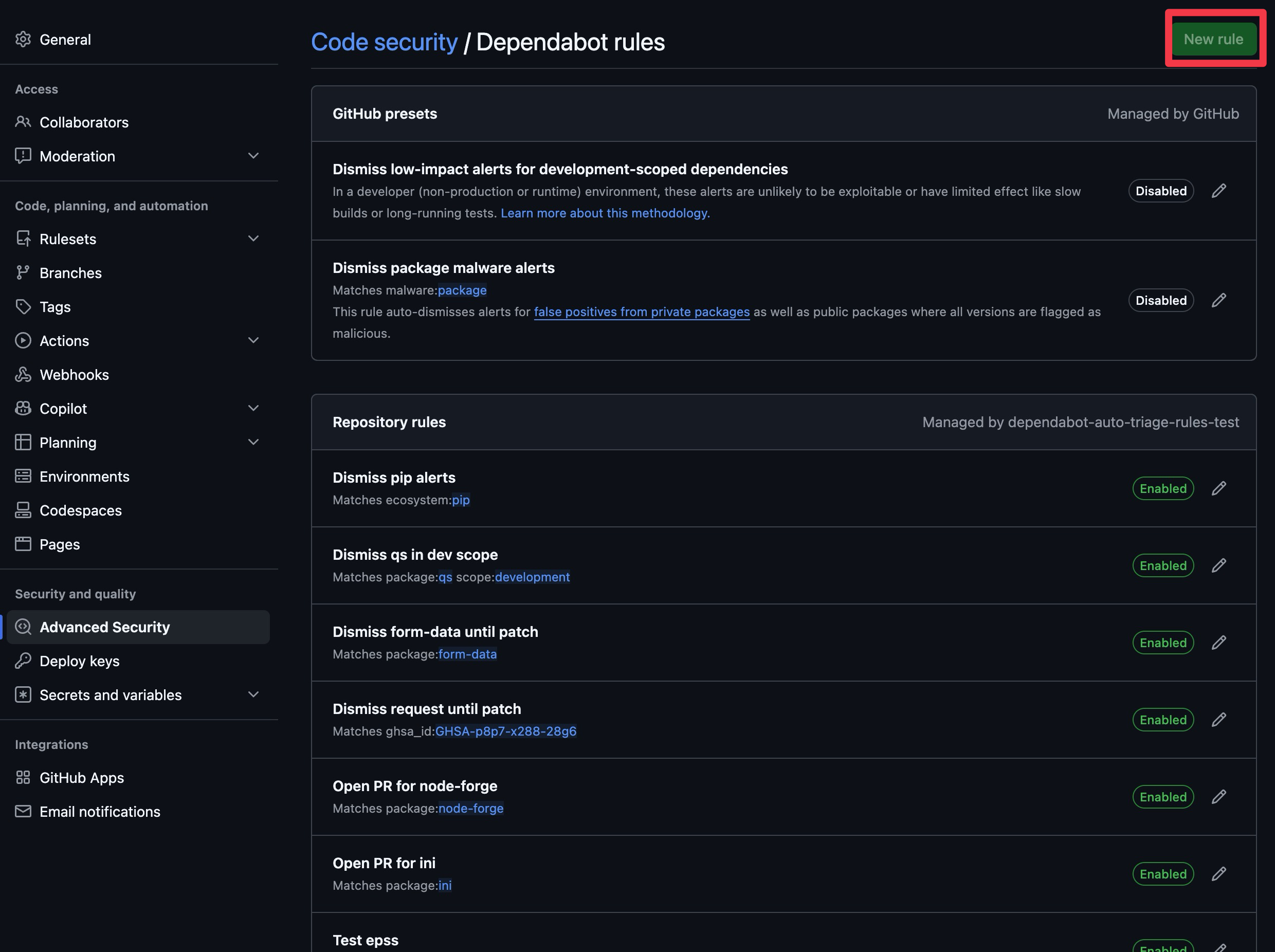Click the Email notifications mail icon
The width and height of the screenshot is (1275, 952).
point(23,811)
